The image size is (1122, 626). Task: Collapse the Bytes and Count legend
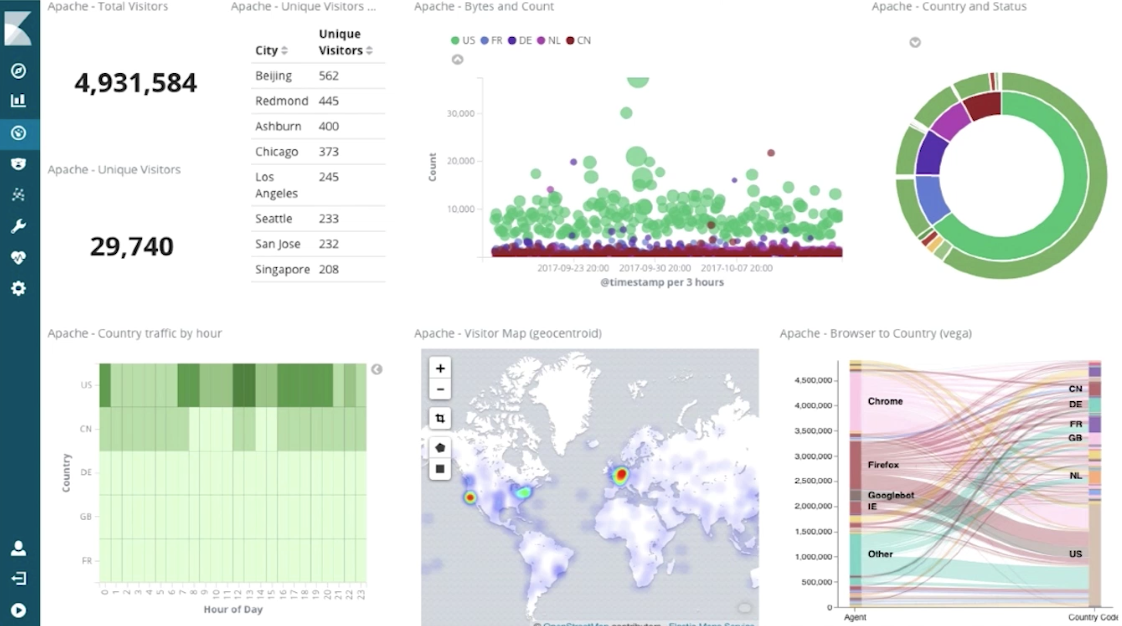tap(457, 59)
